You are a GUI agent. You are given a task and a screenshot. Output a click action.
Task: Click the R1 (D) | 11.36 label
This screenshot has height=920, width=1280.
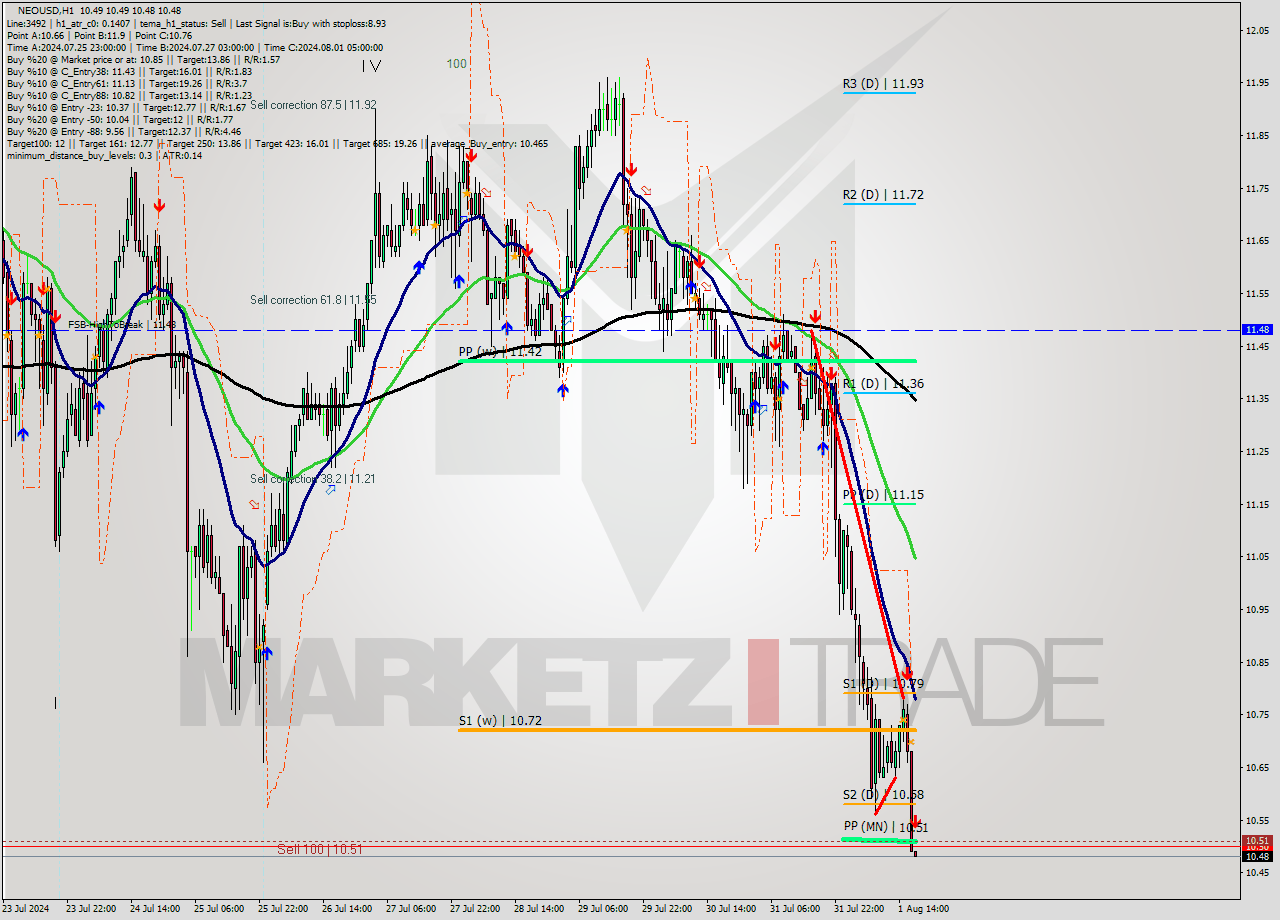(883, 384)
